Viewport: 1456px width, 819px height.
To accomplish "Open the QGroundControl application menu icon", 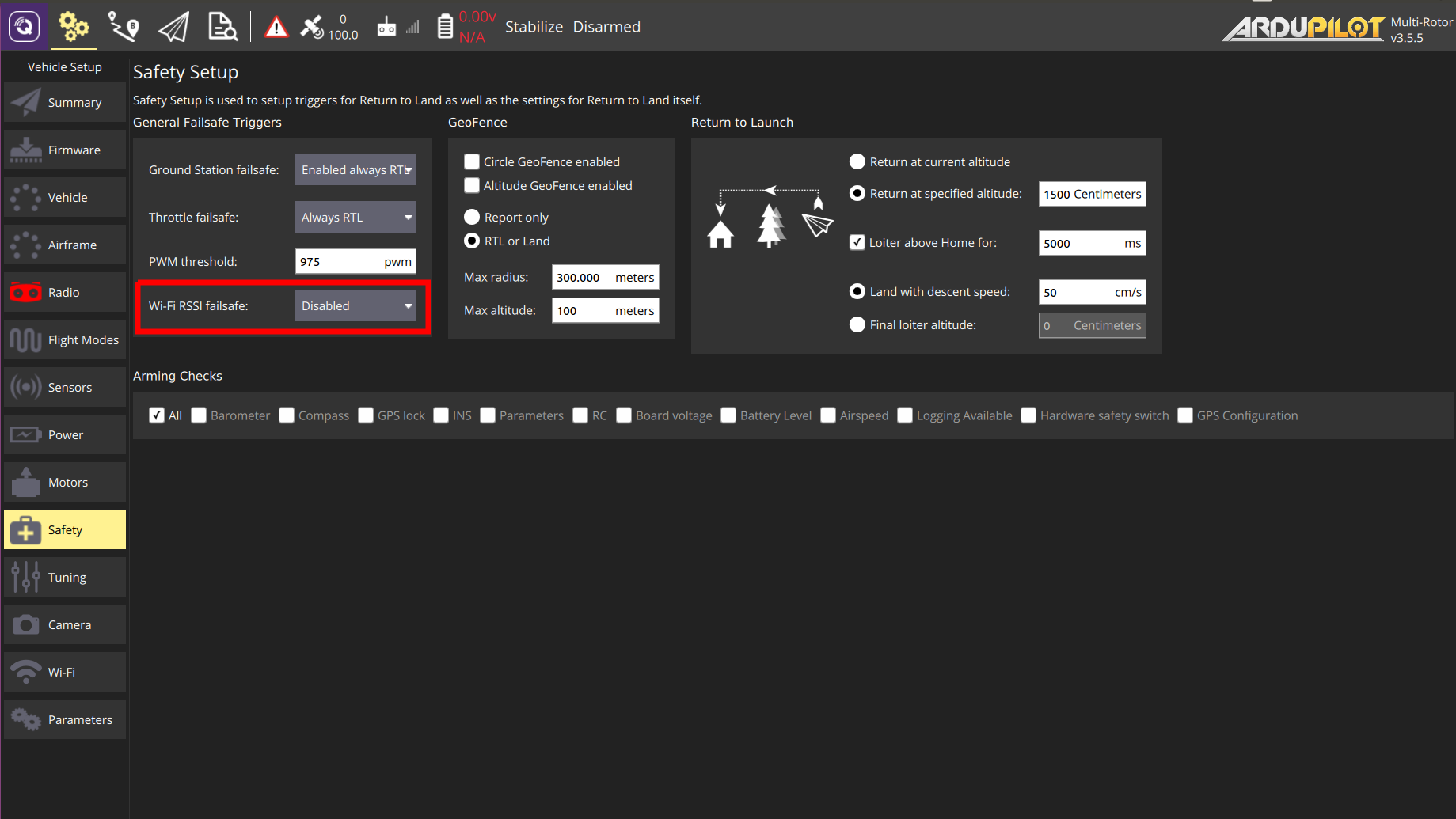I will tap(25, 26).
